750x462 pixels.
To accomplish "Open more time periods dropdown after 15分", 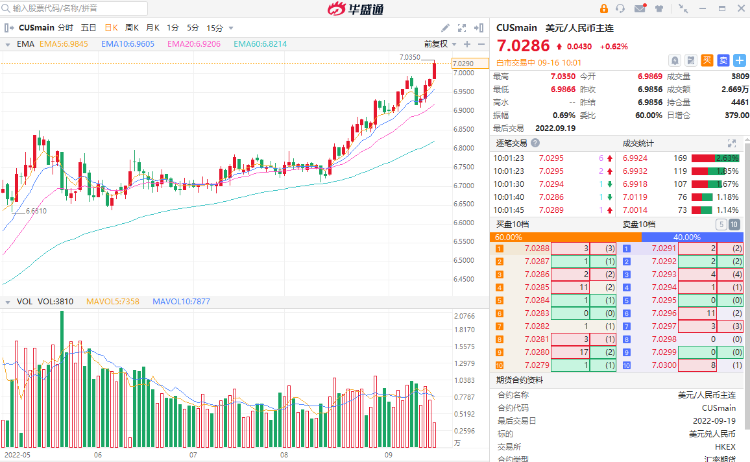I will (x=231, y=28).
